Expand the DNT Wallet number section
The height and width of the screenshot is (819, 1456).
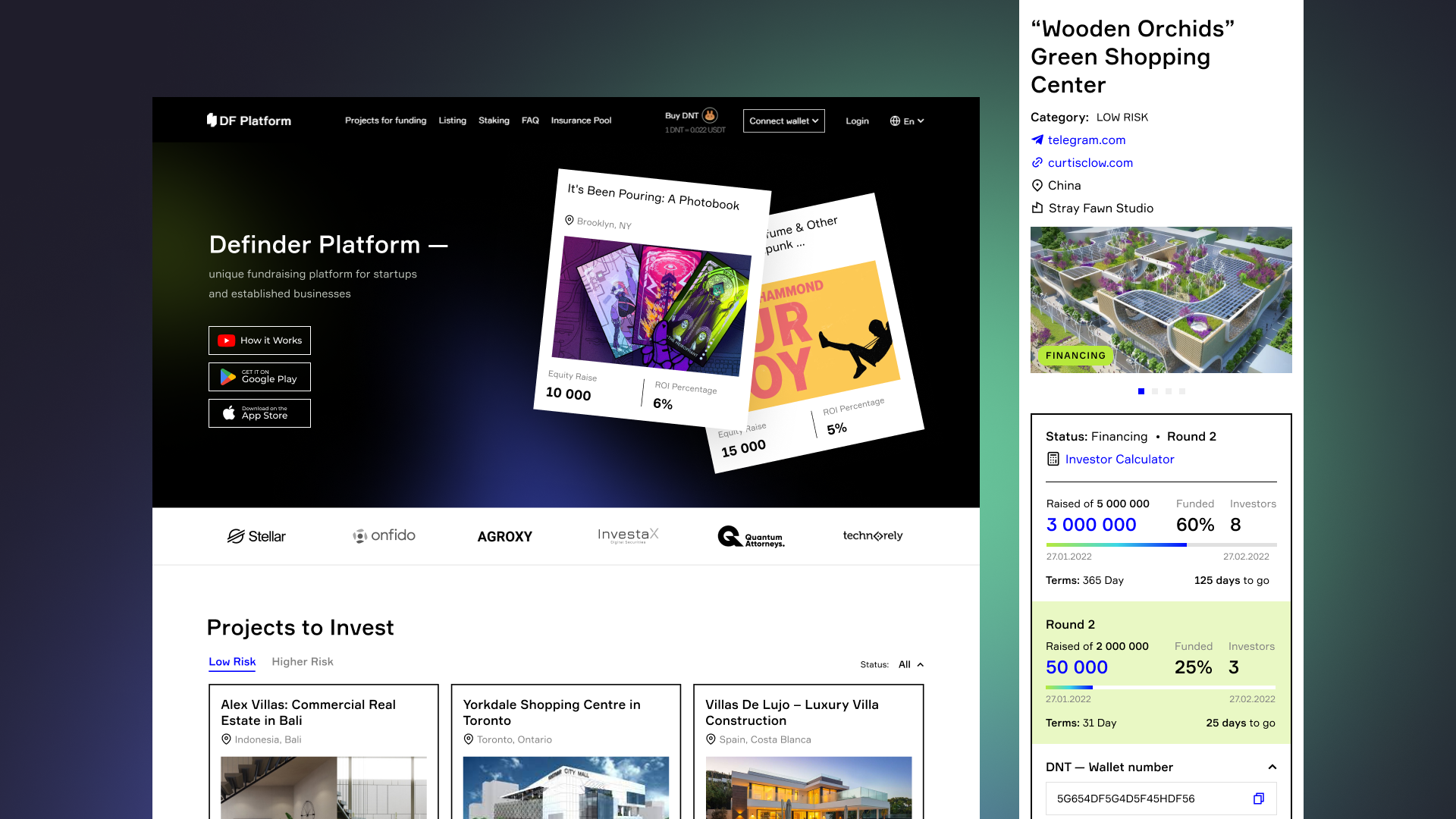pyautogui.click(x=1270, y=767)
